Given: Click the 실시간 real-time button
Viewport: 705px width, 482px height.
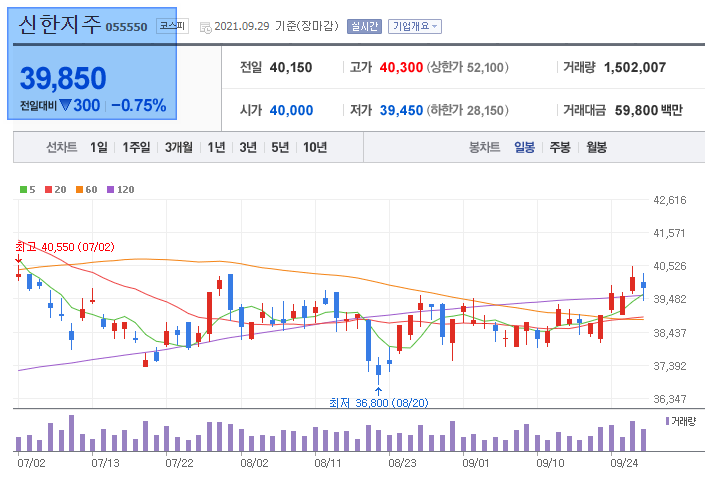Looking at the screenshot, I should (364, 27).
